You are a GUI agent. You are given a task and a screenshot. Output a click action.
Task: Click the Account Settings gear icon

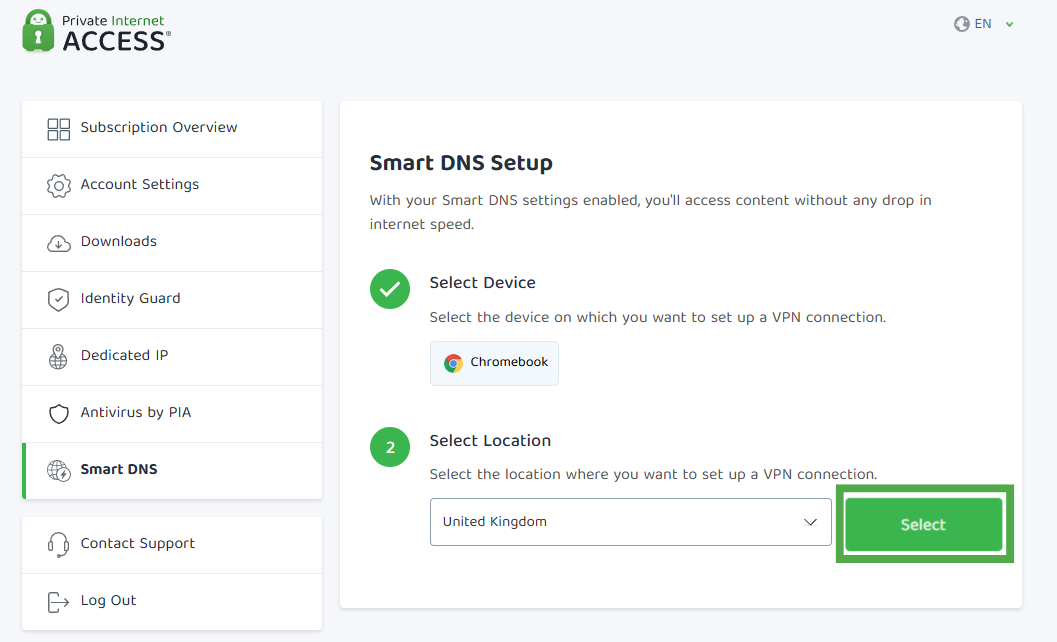59,185
